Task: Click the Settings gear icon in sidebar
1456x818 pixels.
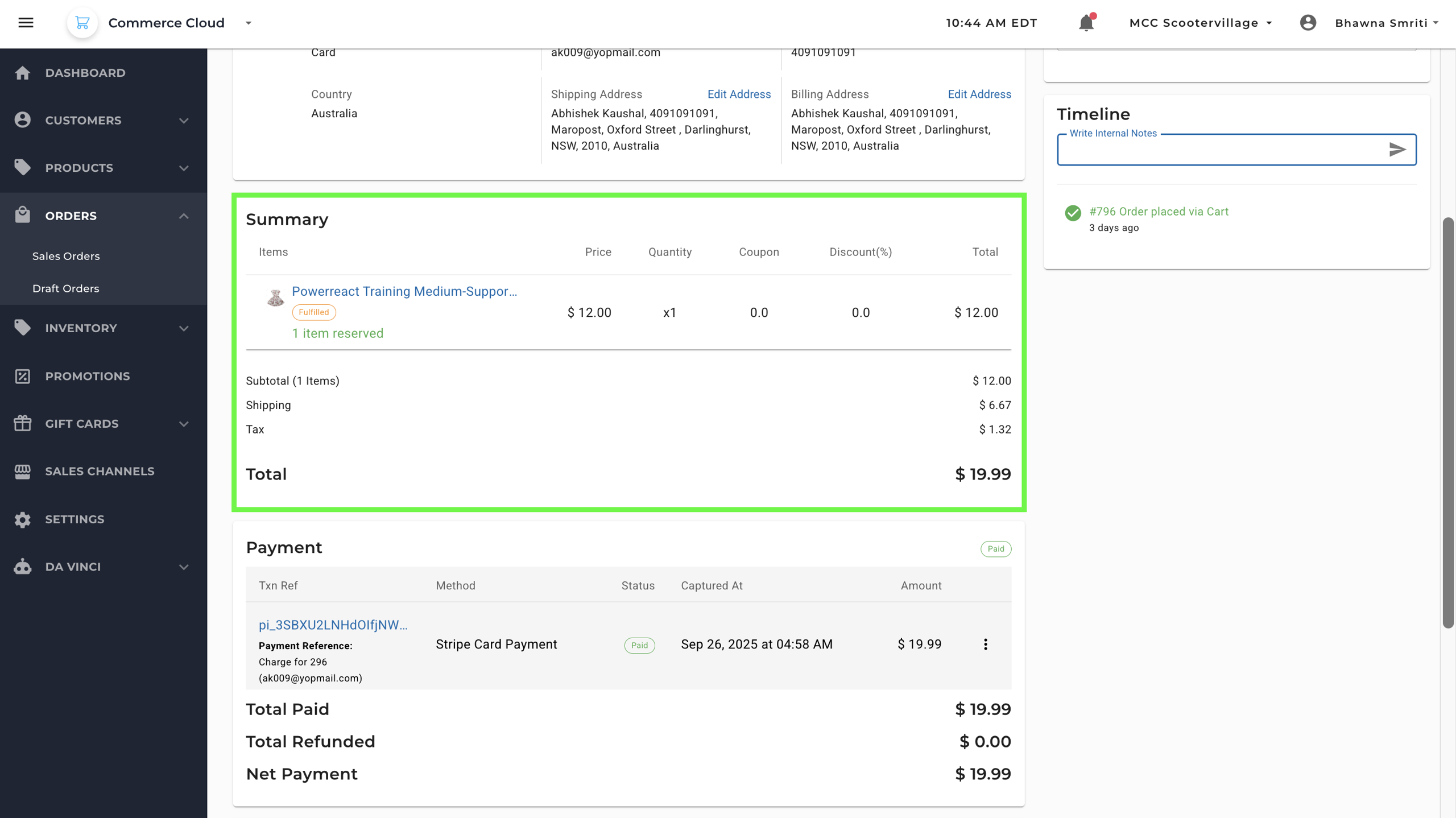Action: [23, 519]
